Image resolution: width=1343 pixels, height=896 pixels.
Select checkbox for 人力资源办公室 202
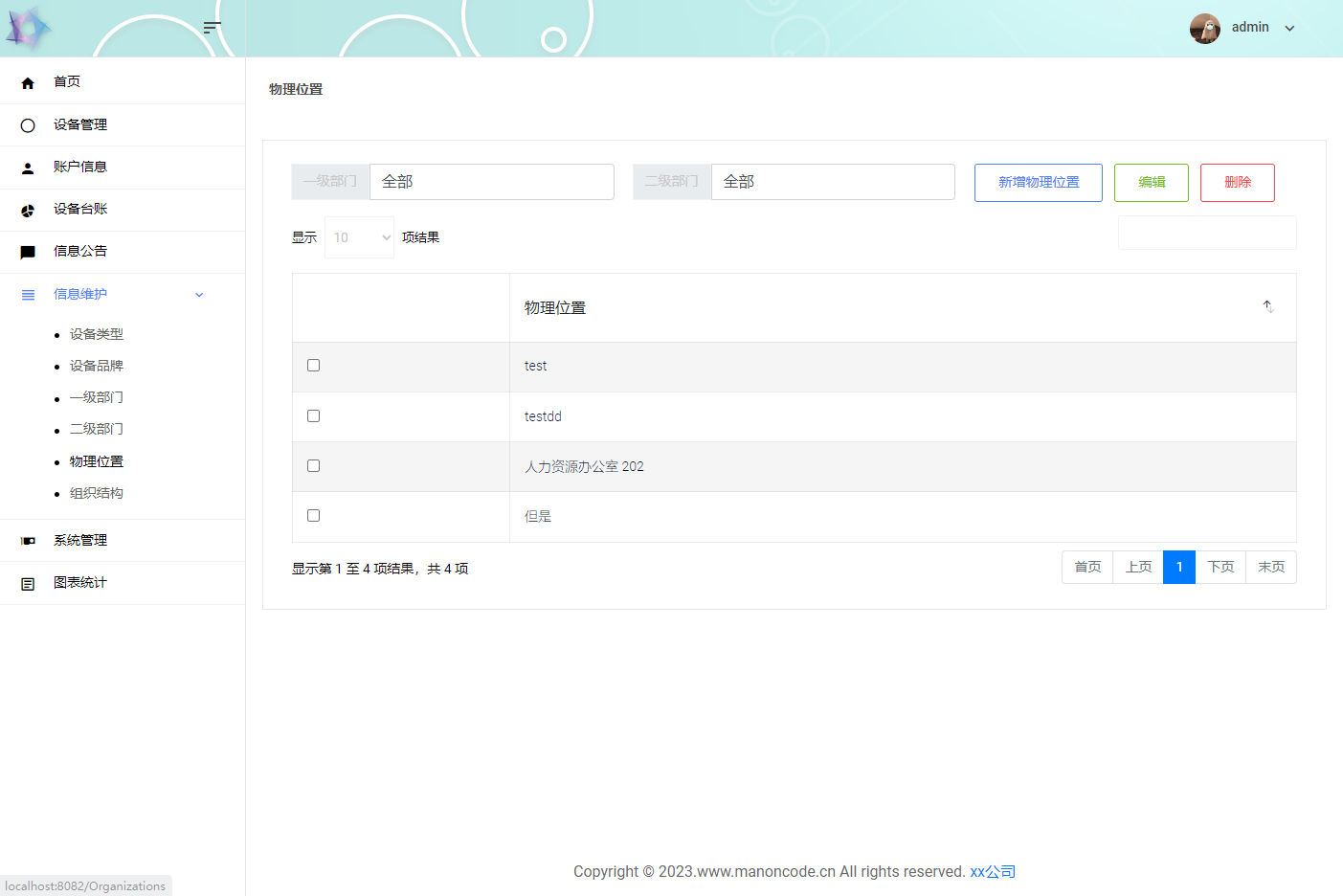point(313,465)
